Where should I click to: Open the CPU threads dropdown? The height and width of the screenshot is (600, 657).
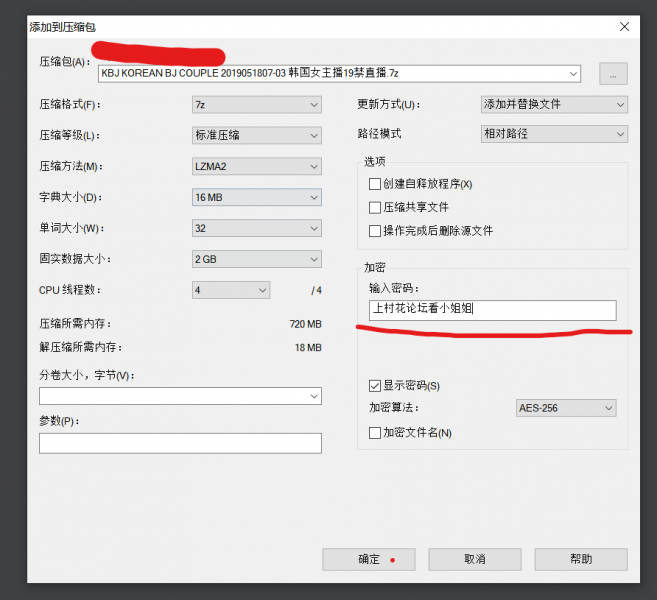click(x=231, y=290)
